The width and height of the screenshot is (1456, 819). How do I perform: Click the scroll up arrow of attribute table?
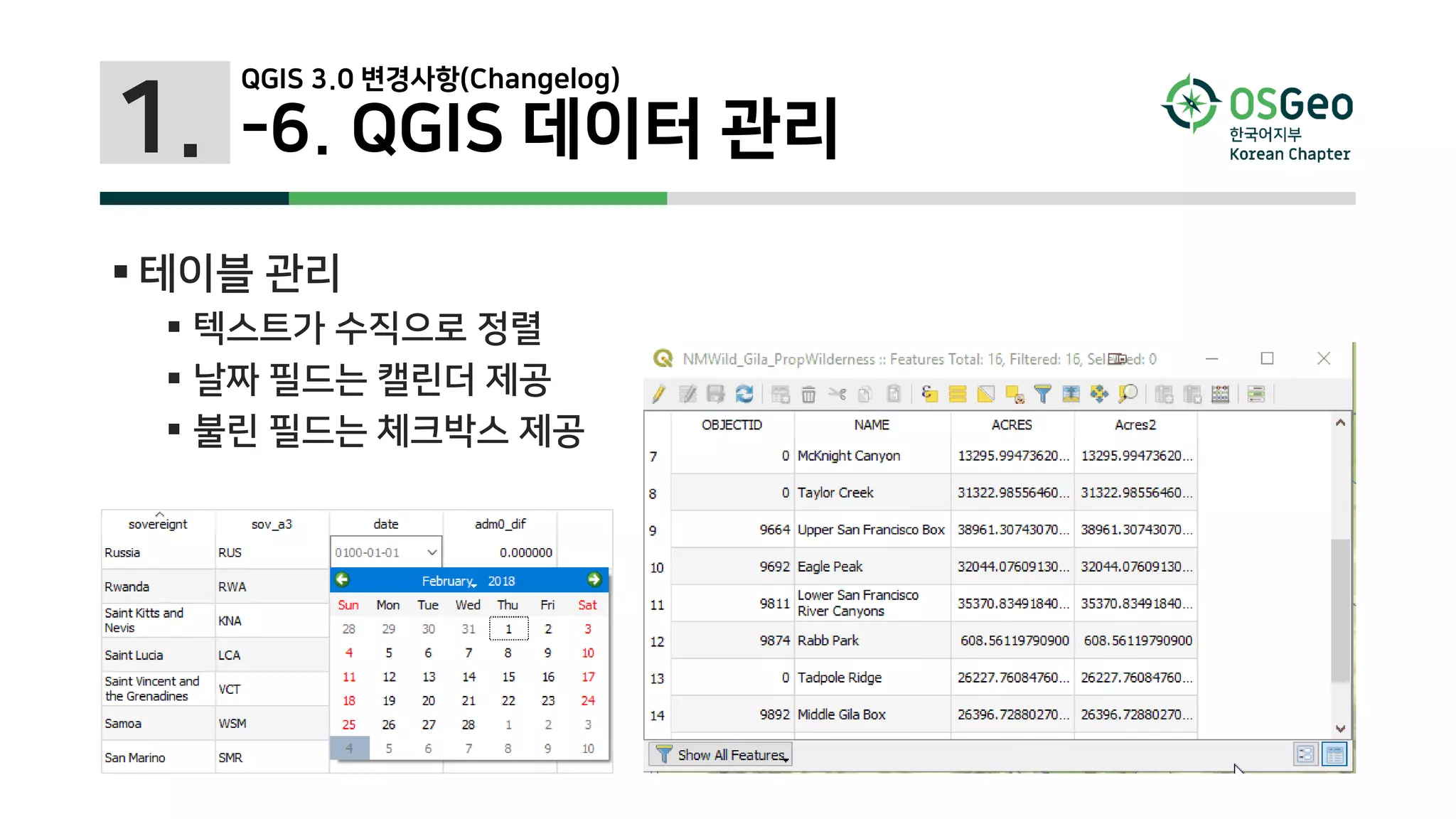[1340, 422]
